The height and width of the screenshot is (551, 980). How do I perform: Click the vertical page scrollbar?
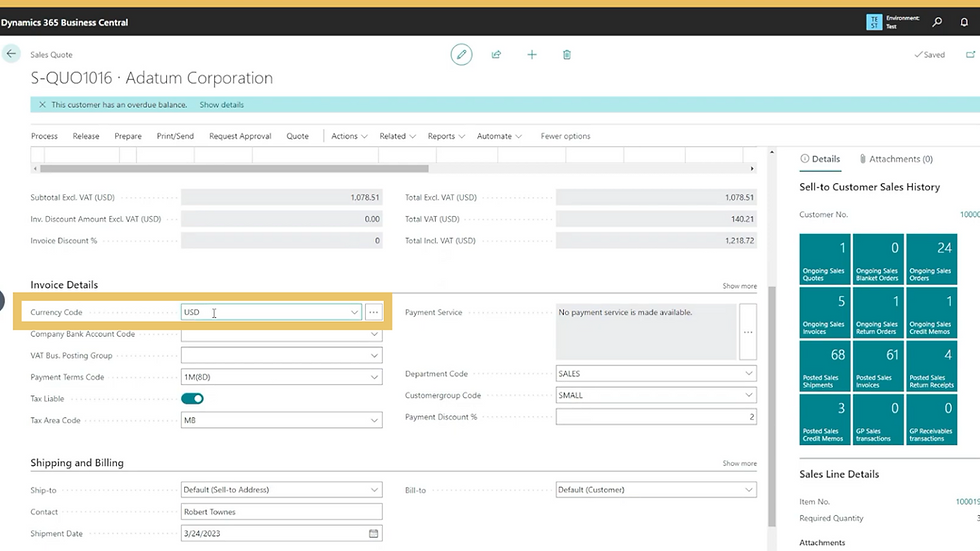772,406
